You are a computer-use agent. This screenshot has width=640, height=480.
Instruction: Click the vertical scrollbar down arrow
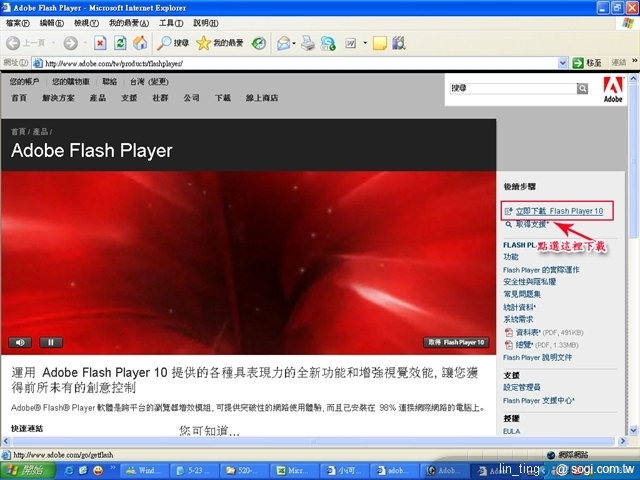pyautogui.click(x=633, y=430)
